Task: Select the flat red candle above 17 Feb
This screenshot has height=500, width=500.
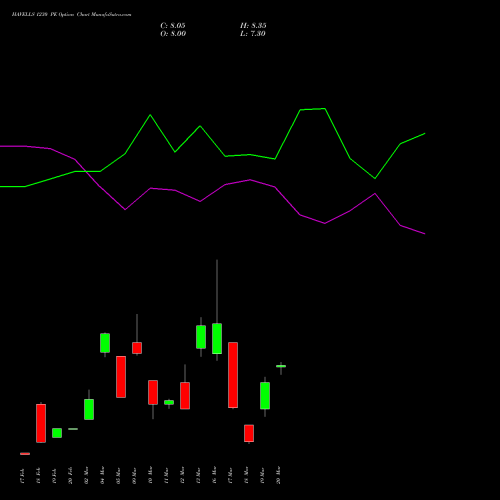Action: pyautogui.click(x=25, y=454)
